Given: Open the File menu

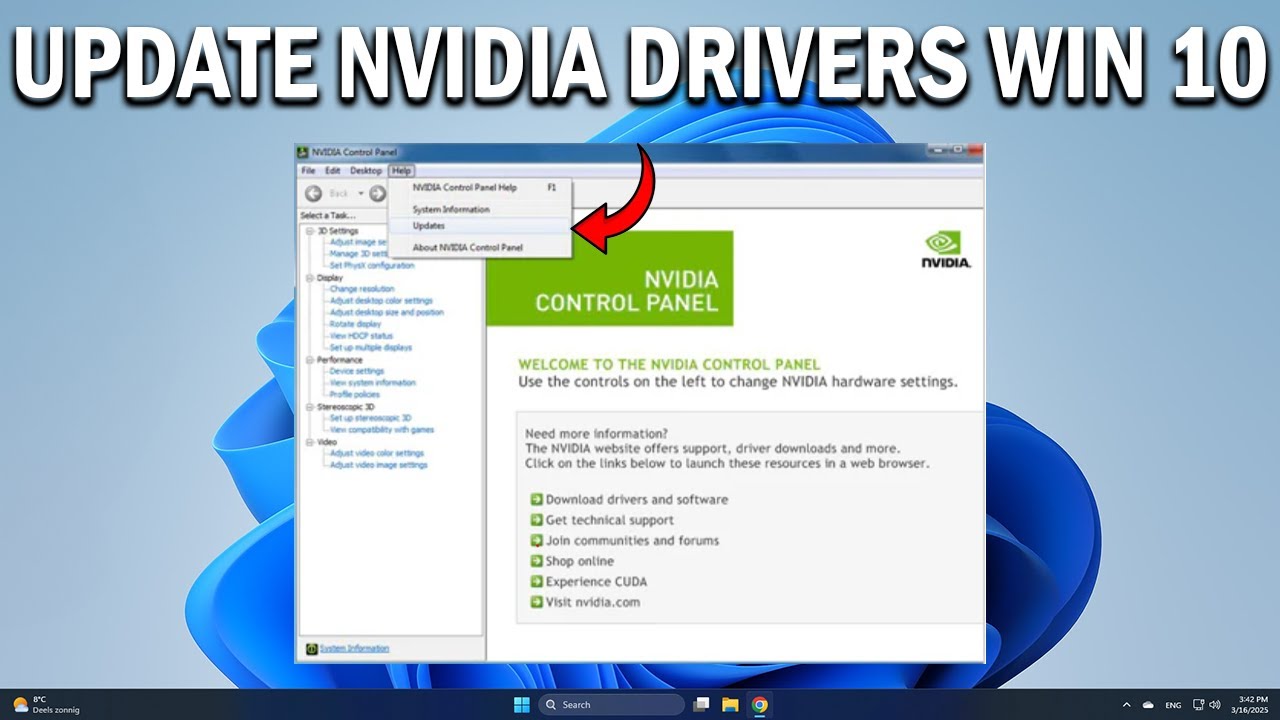Looking at the screenshot, I should tap(308, 171).
